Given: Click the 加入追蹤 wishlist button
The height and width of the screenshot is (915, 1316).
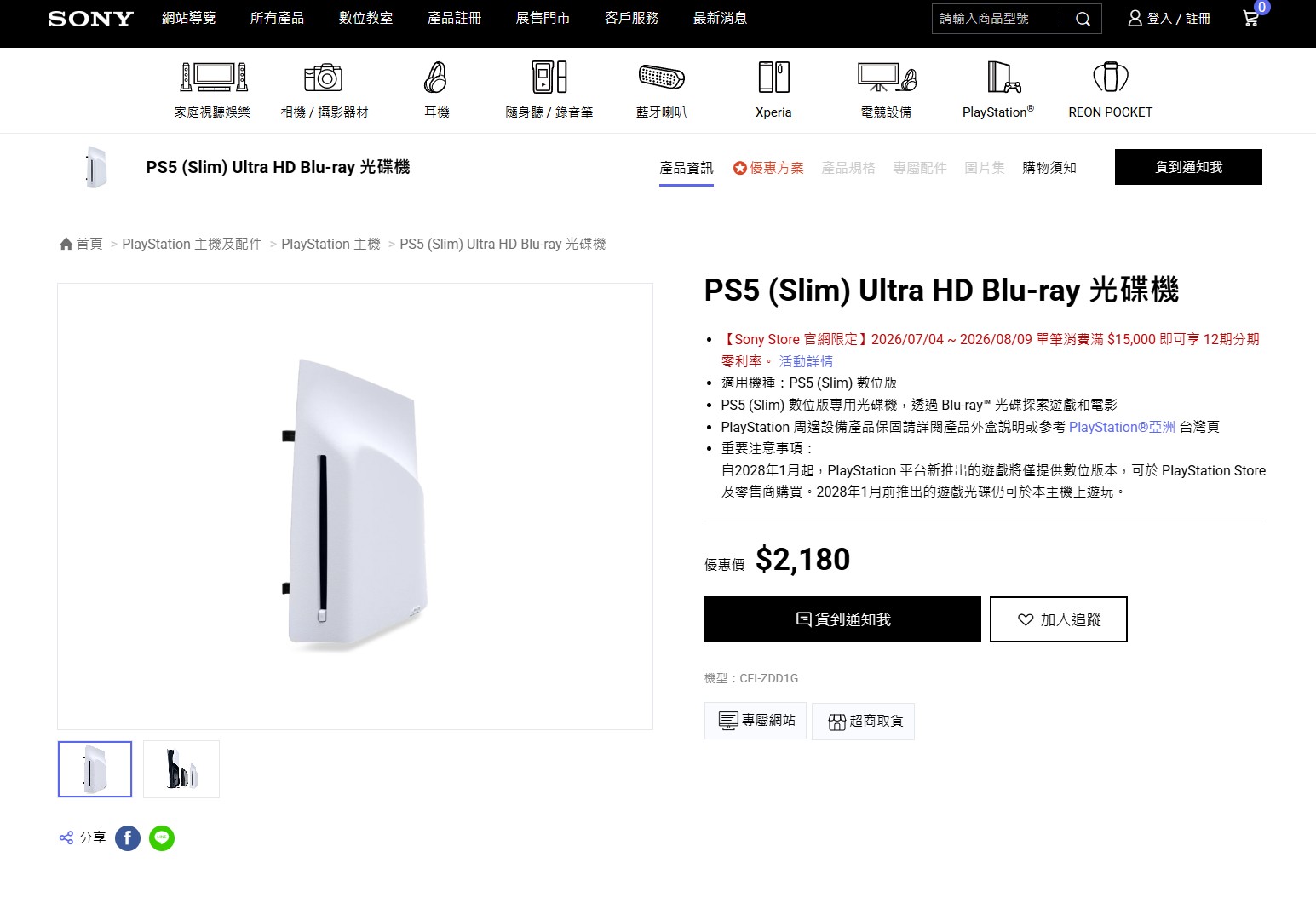Looking at the screenshot, I should [1059, 619].
